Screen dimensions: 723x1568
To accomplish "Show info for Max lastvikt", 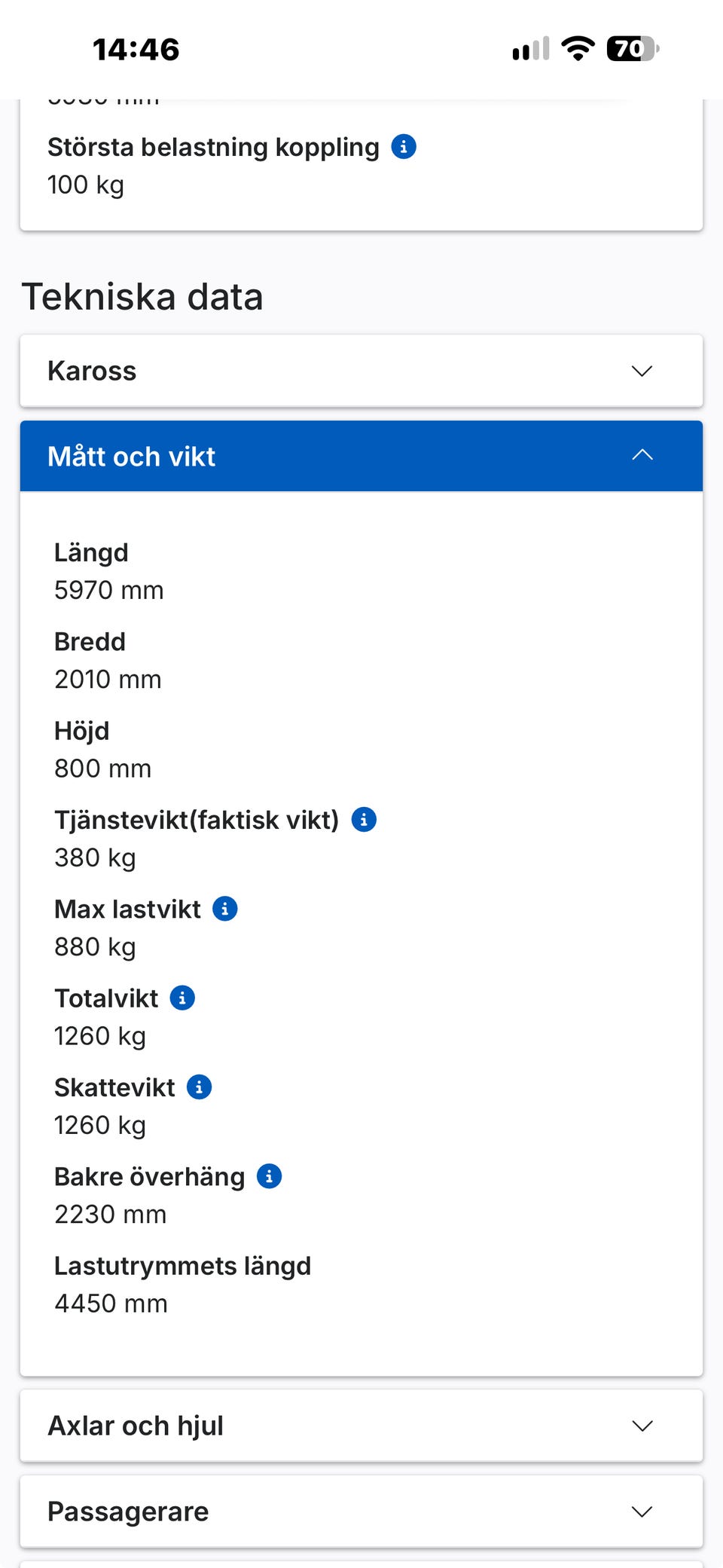I will (225, 909).
